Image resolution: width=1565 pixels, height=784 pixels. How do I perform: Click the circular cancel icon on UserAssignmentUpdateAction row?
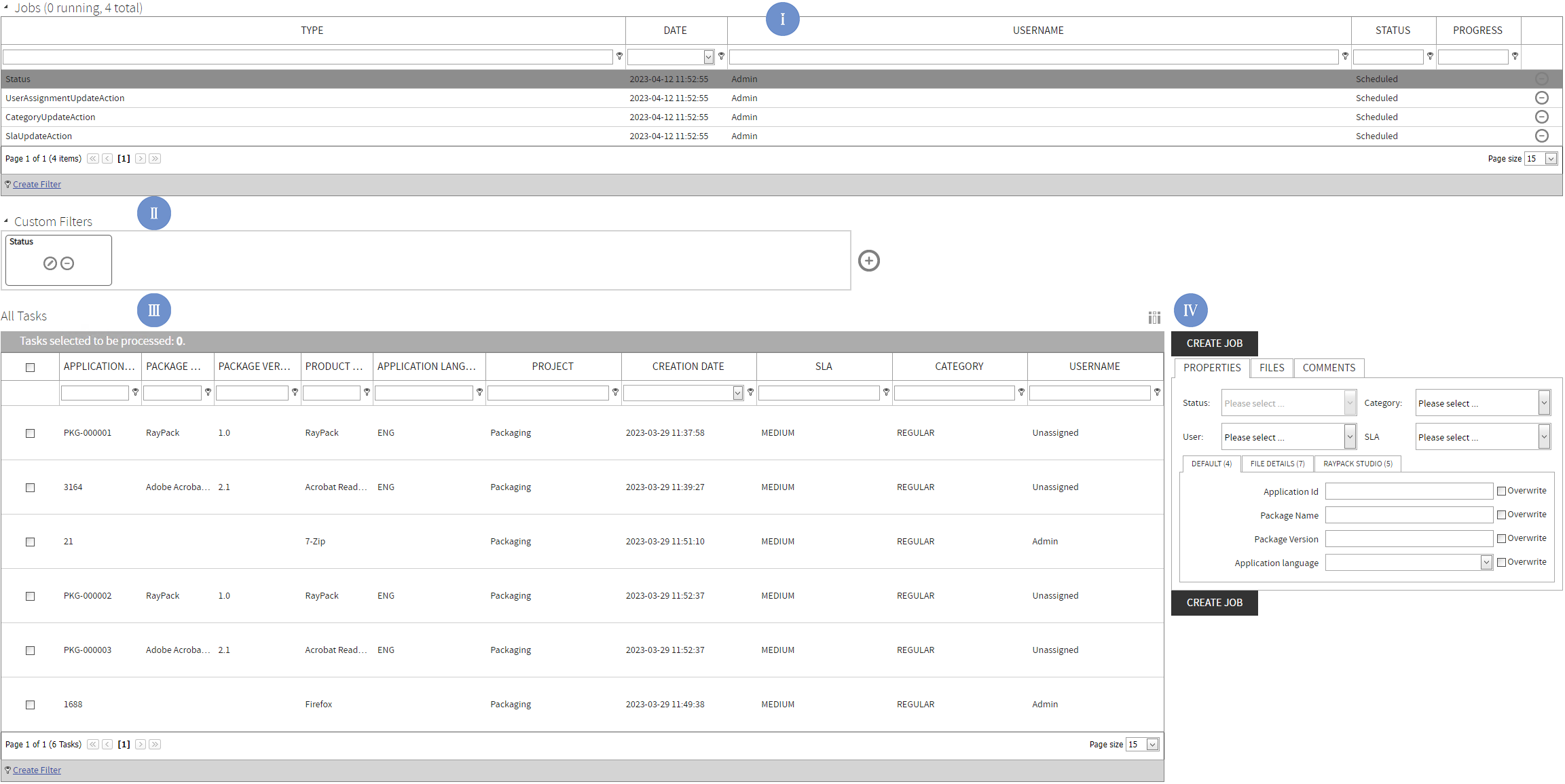click(1542, 97)
